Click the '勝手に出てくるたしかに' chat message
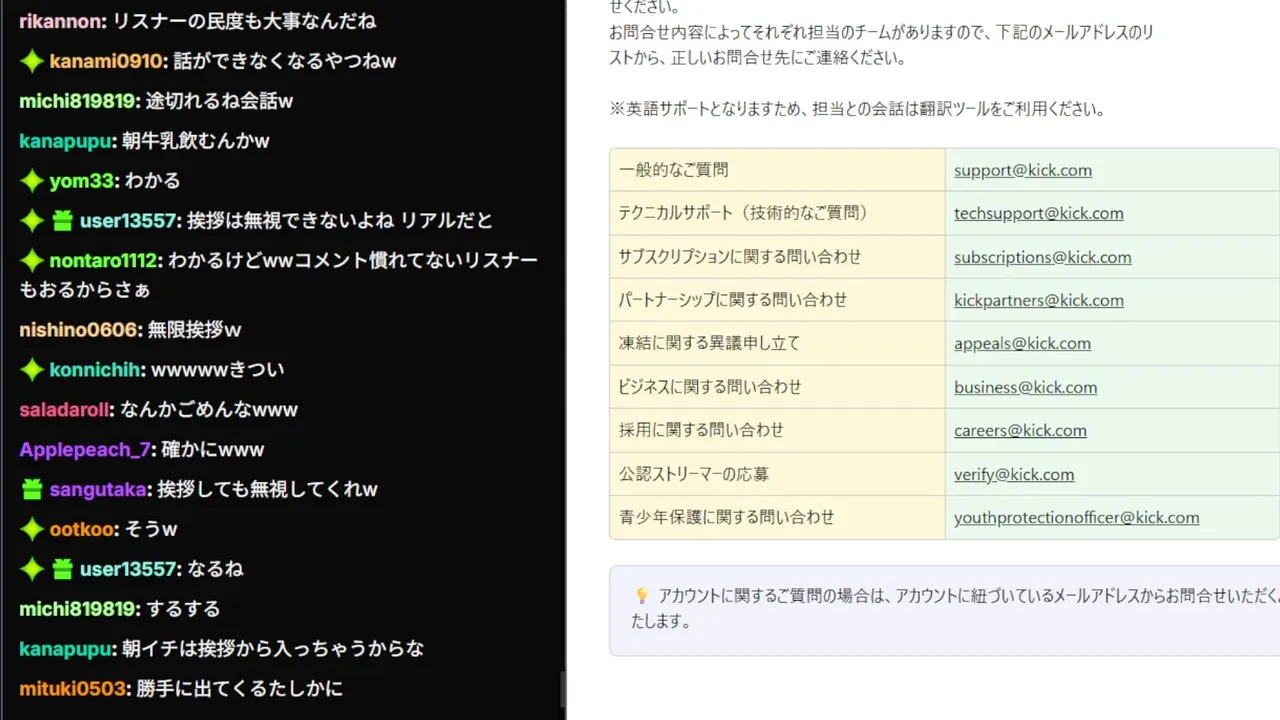The width and height of the screenshot is (1280, 720). 239,689
